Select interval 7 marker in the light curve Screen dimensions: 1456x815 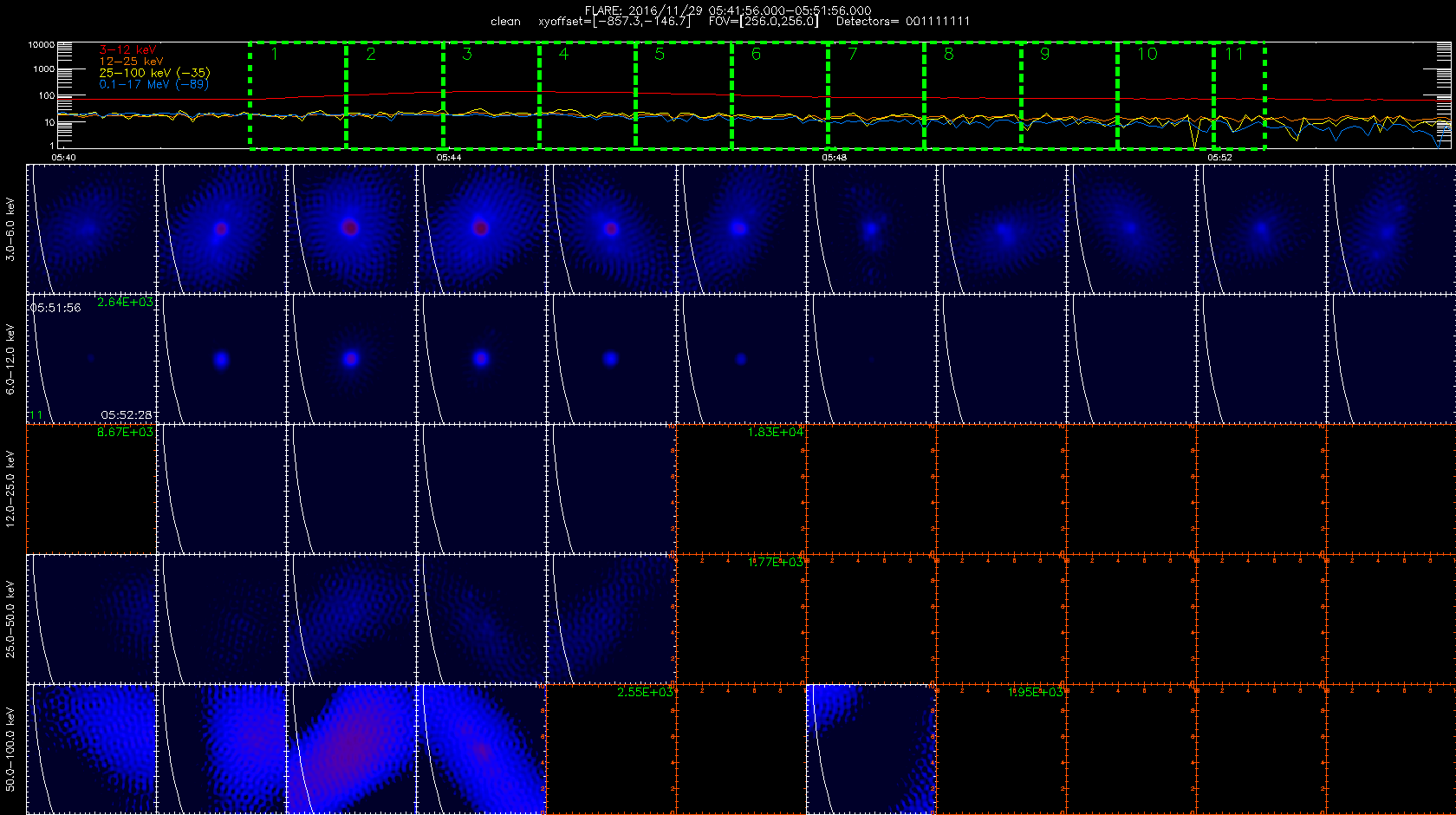853,55
